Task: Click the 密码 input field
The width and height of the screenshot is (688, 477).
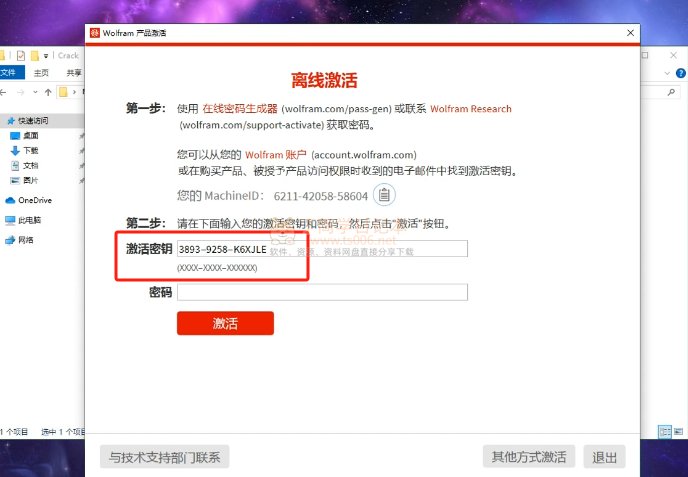Action: click(x=322, y=292)
